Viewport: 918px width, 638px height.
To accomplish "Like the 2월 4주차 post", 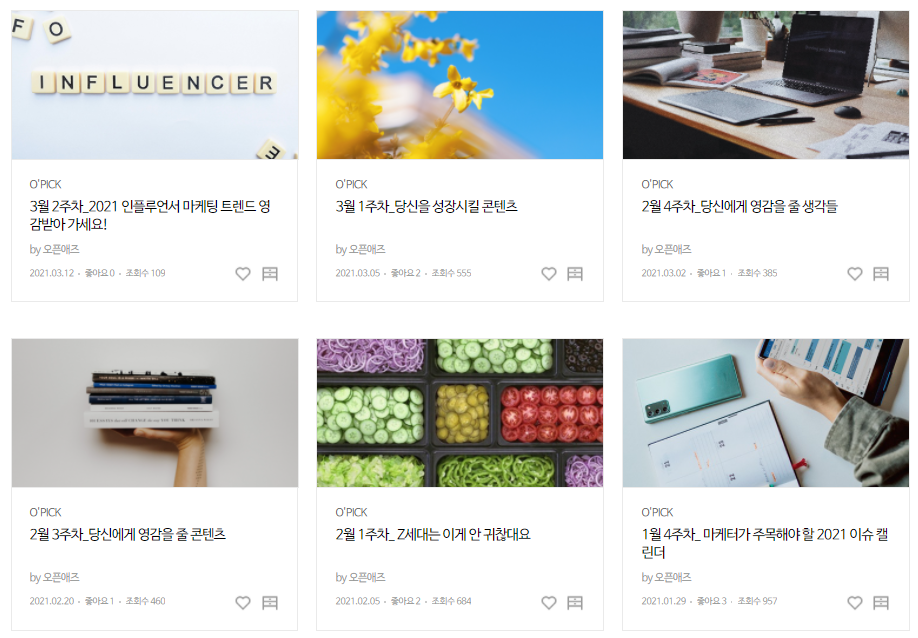I will click(x=855, y=273).
